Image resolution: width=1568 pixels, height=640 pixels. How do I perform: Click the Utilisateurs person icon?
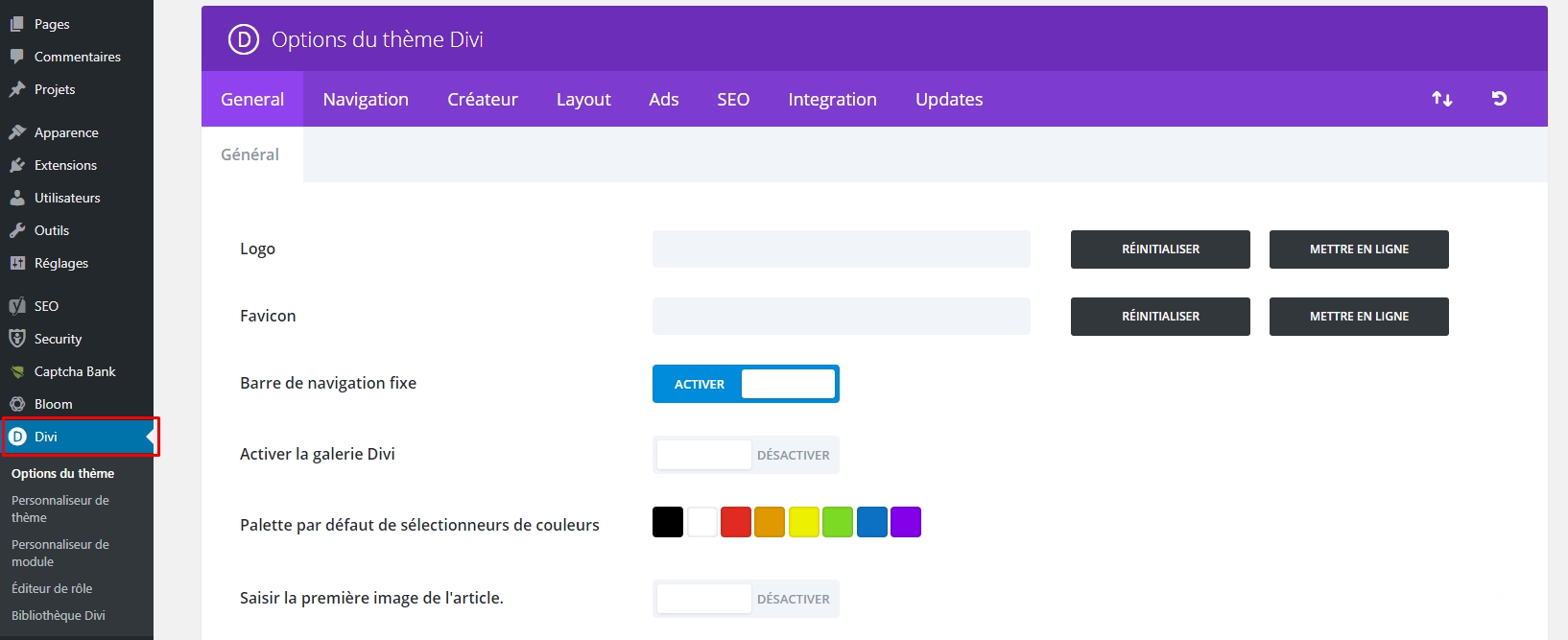pos(17,198)
